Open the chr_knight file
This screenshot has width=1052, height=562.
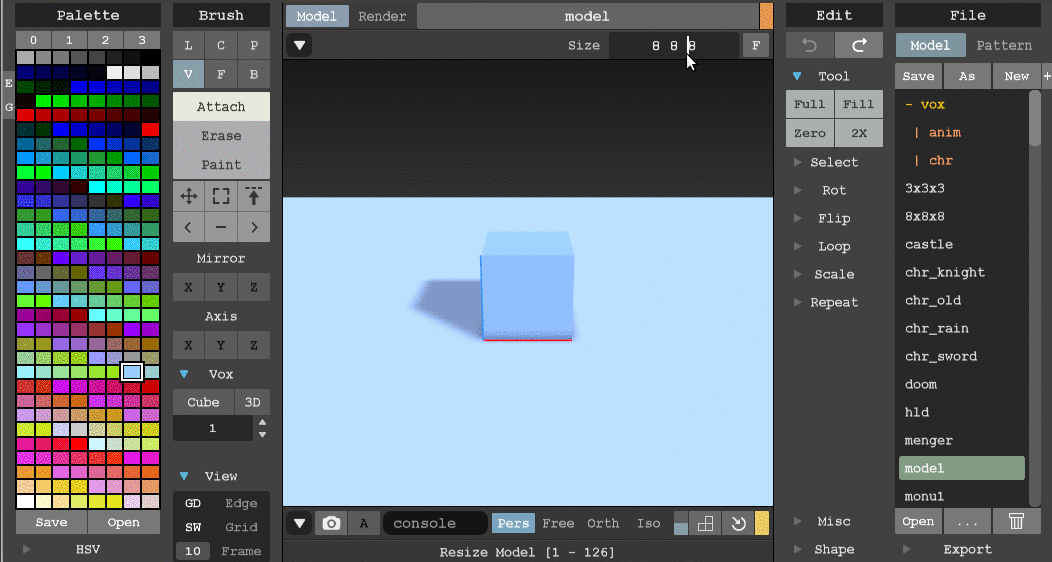tap(945, 273)
